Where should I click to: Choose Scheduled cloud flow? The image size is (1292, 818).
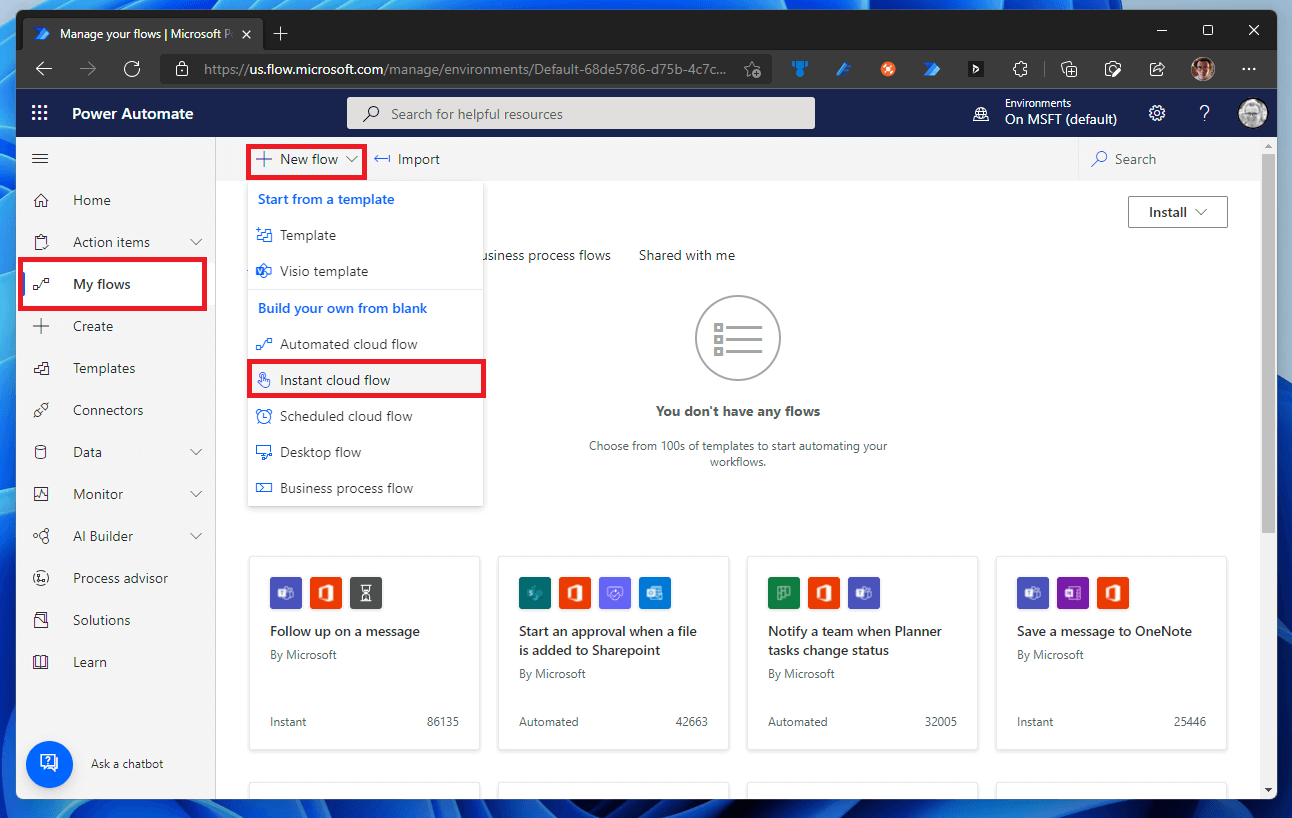(365, 416)
